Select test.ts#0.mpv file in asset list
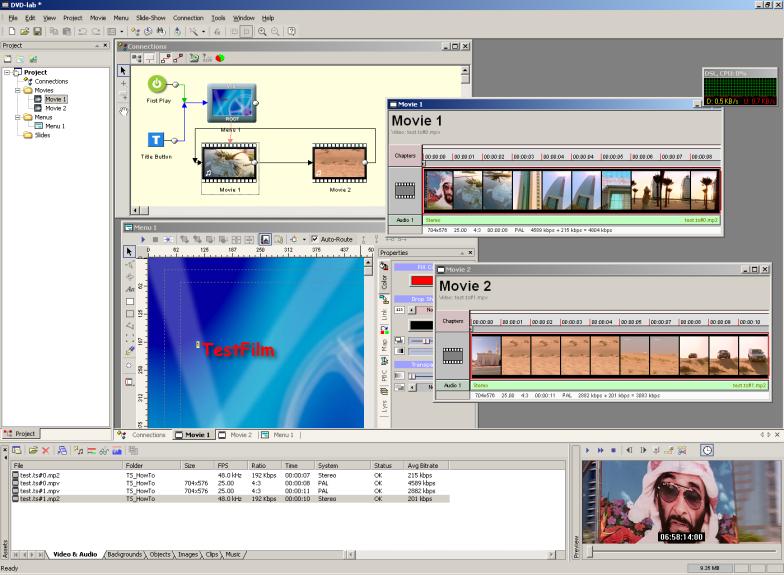 click(x=40, y=484)
